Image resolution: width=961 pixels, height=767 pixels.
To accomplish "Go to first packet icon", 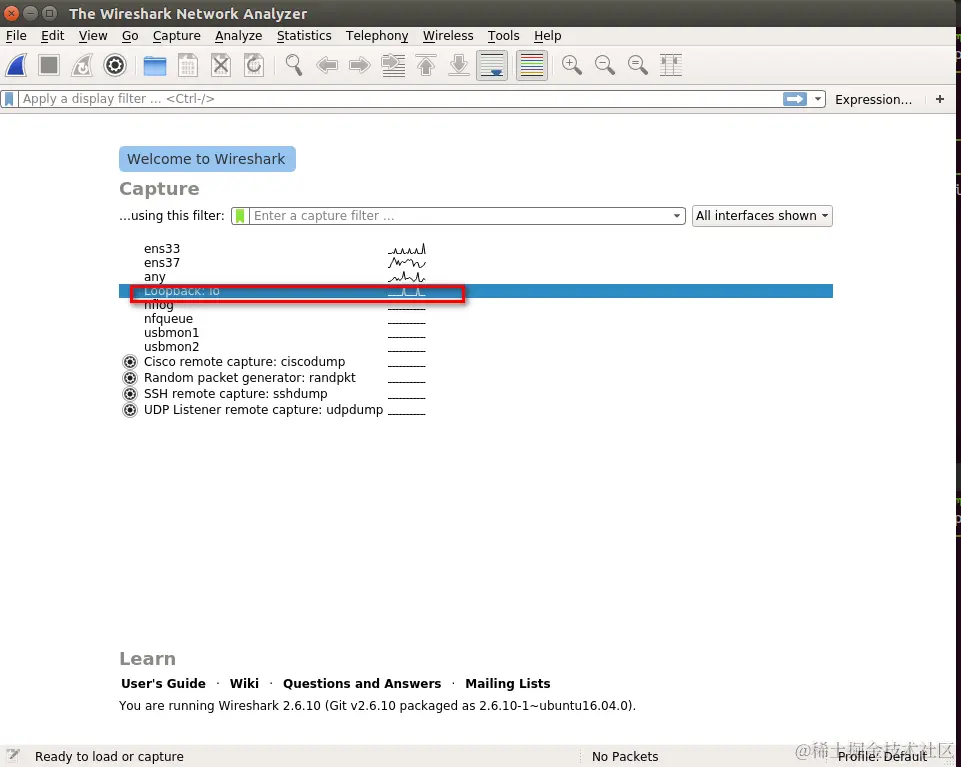I will 426,65.
